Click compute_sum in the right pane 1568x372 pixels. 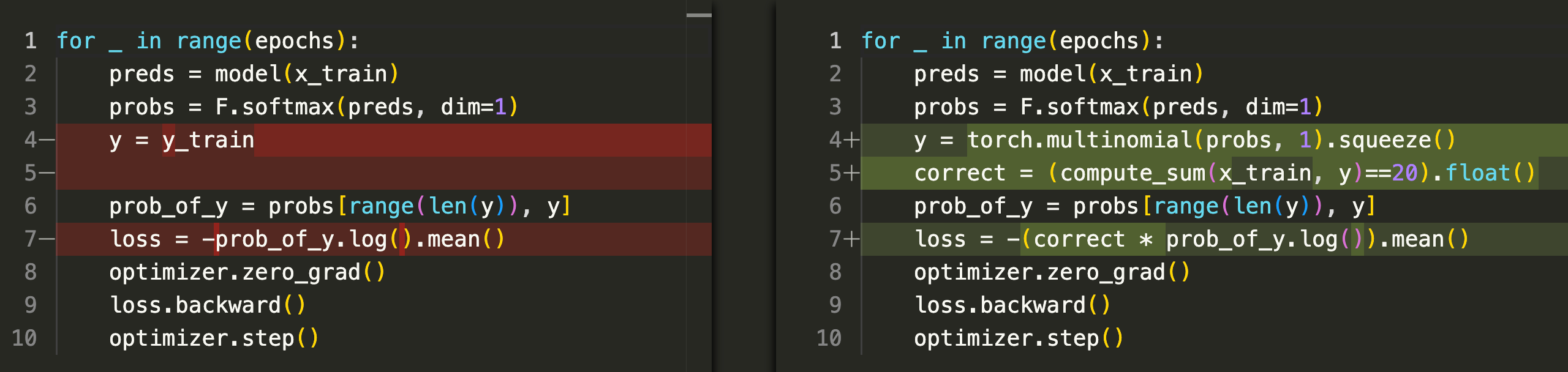click(x=1133, y=173)
